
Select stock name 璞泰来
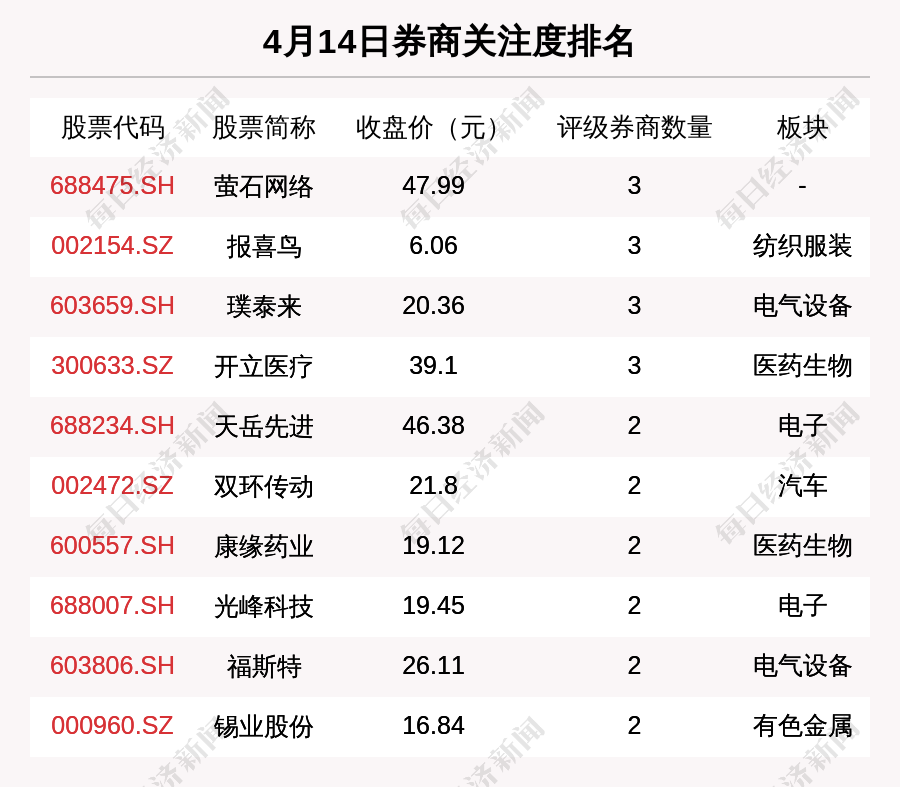click(x=263, y=307)
